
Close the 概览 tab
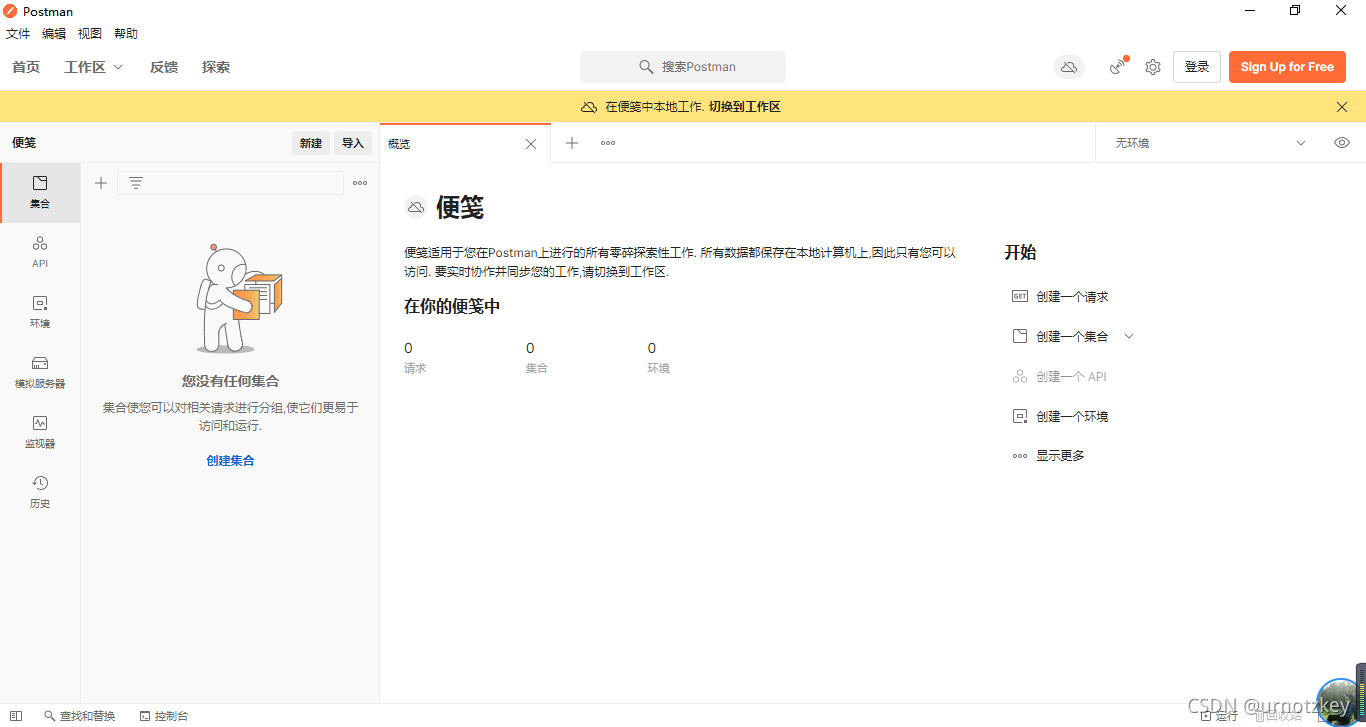point(531,144)
